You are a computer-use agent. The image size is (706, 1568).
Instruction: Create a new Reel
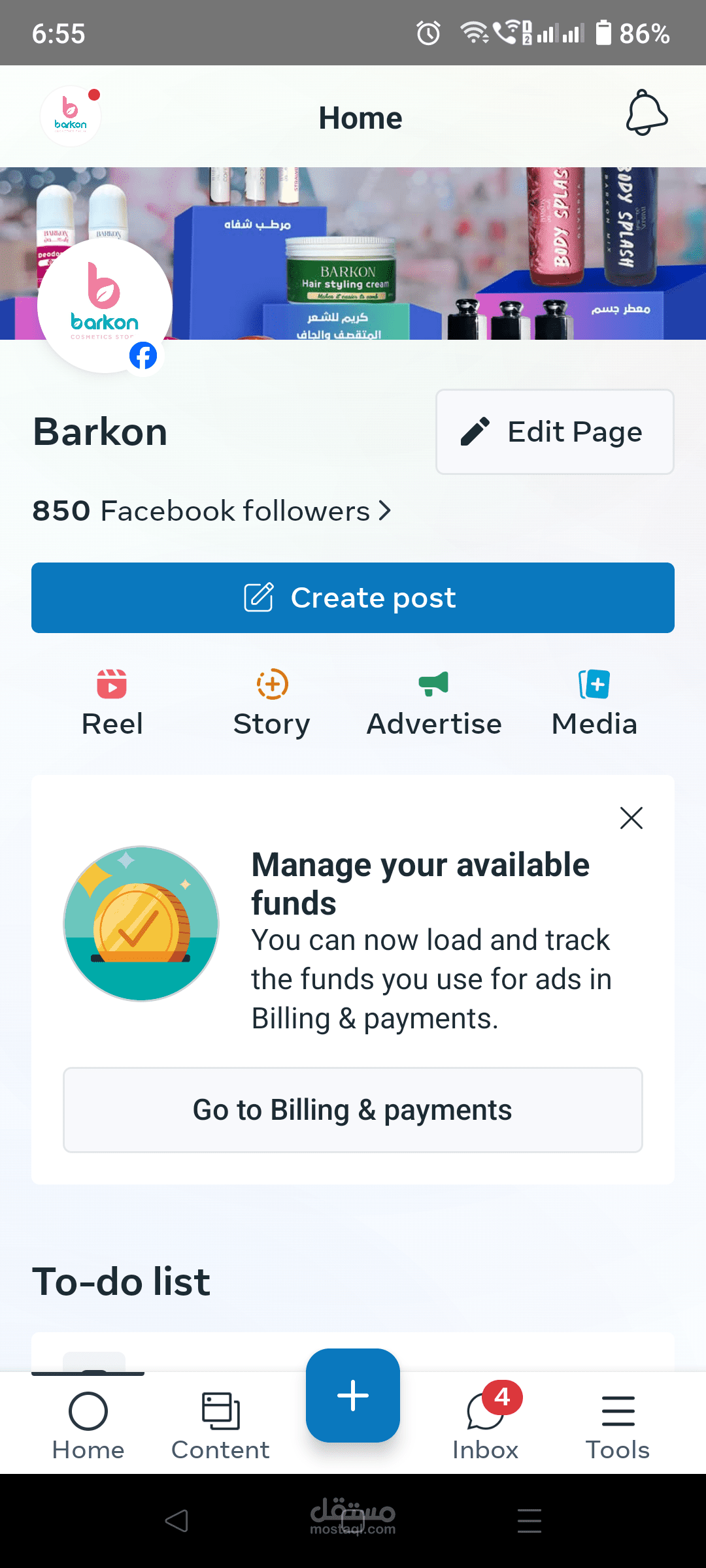click(112, 704)
